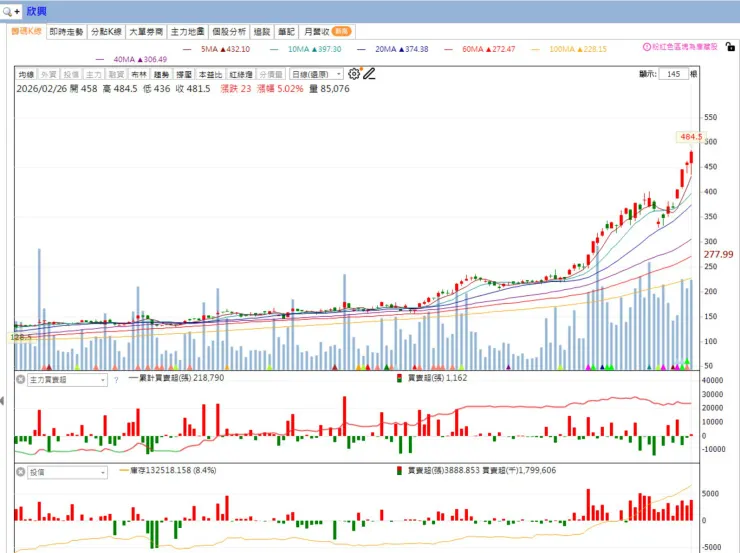The width and height of the screenshot is (740, 553).
Task: Open the 主力買賣超 indicator dropdown
Action: [x=67, y=379]
